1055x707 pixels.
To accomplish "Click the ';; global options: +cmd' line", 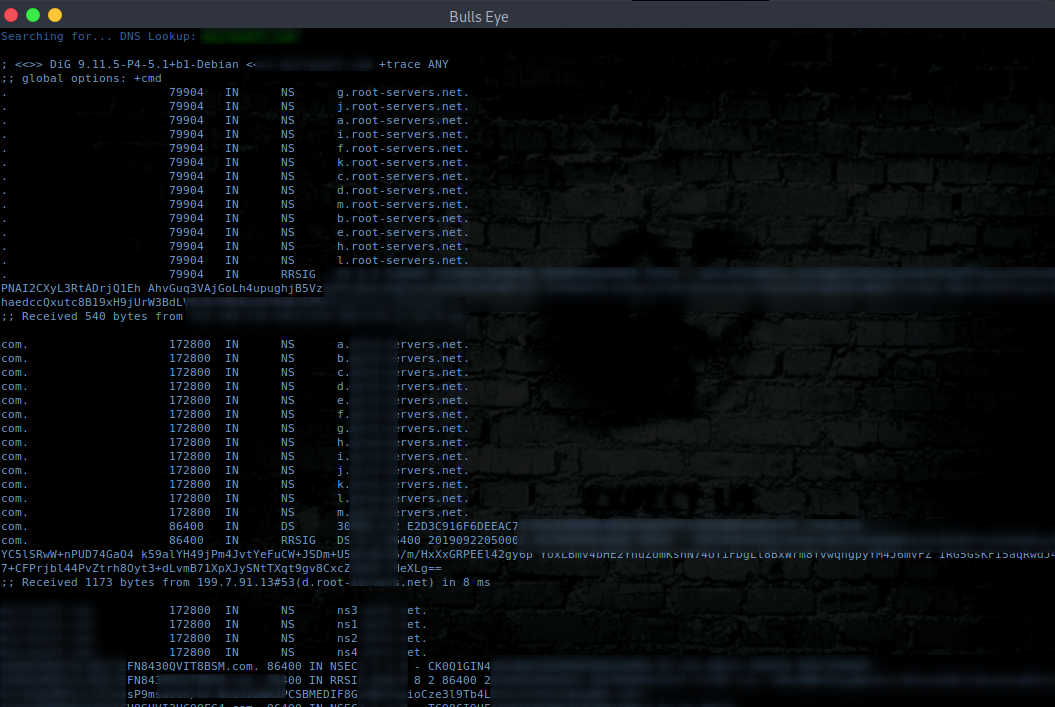I will (x=81, y=79).
